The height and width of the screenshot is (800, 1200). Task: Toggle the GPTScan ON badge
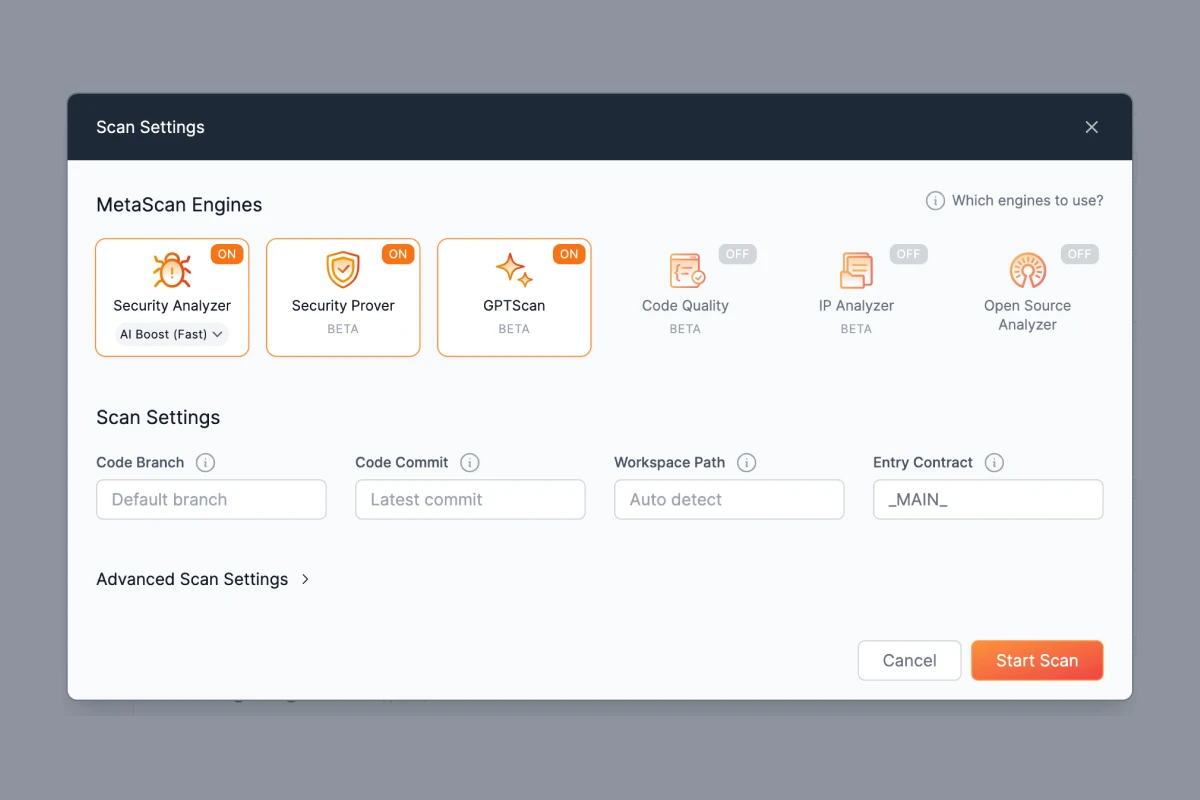[569, 254]
